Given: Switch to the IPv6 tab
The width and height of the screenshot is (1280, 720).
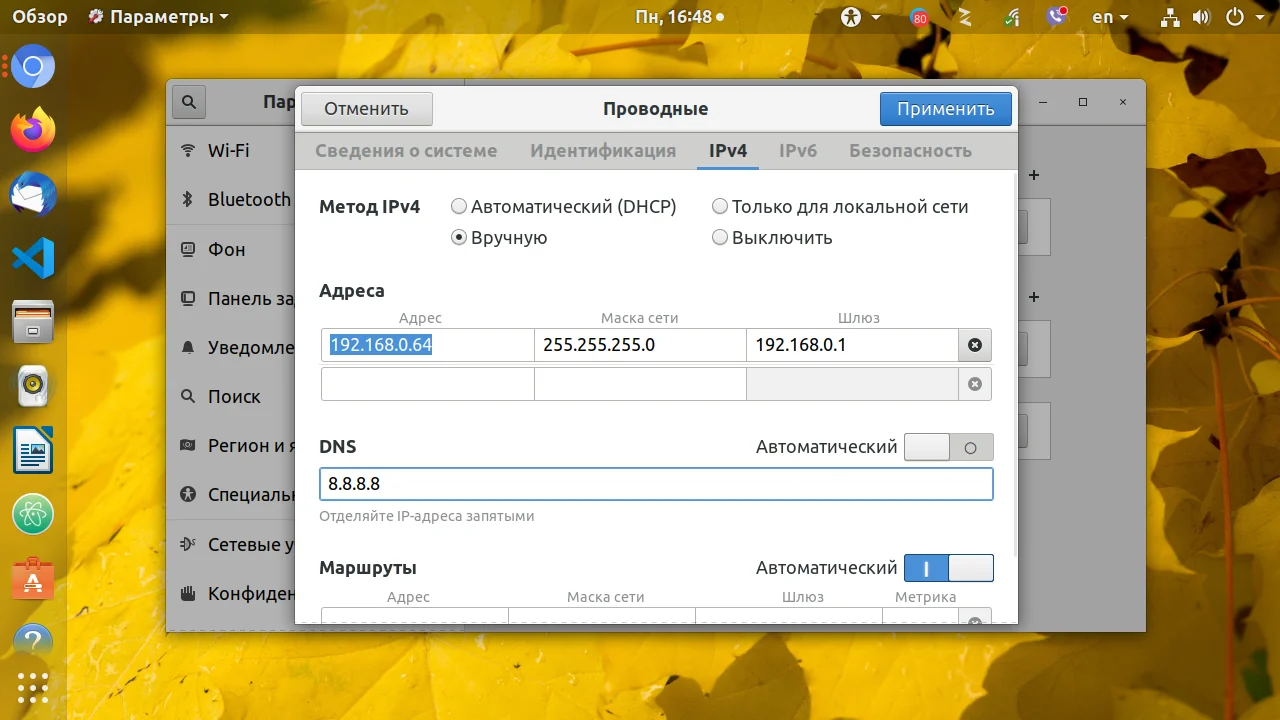Looking at the screenshot, I should pos(798,151).
